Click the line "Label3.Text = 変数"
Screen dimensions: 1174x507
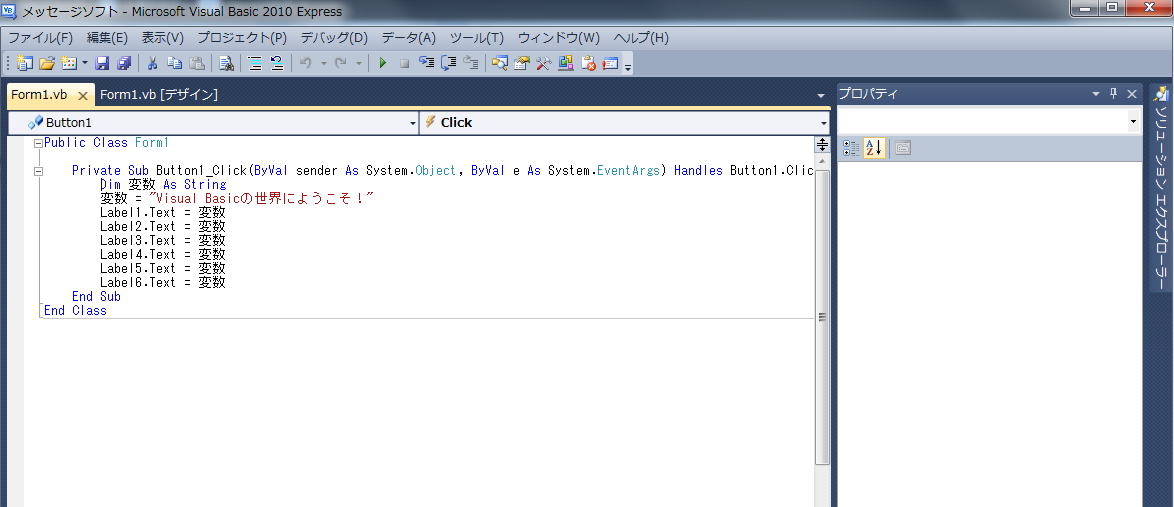[162, 240]
